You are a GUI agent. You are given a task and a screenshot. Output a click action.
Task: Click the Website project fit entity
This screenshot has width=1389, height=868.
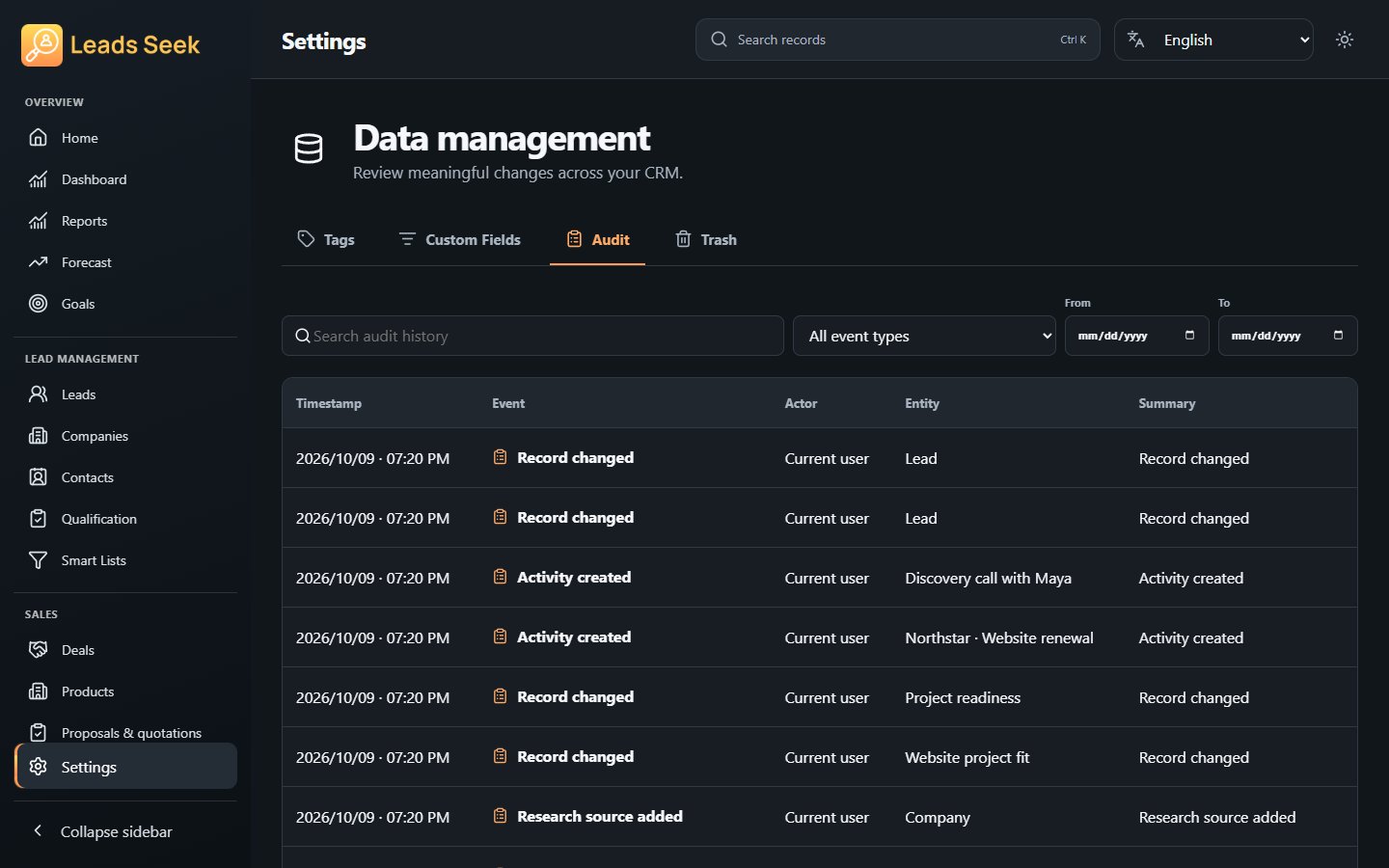(x=967, y=757)
